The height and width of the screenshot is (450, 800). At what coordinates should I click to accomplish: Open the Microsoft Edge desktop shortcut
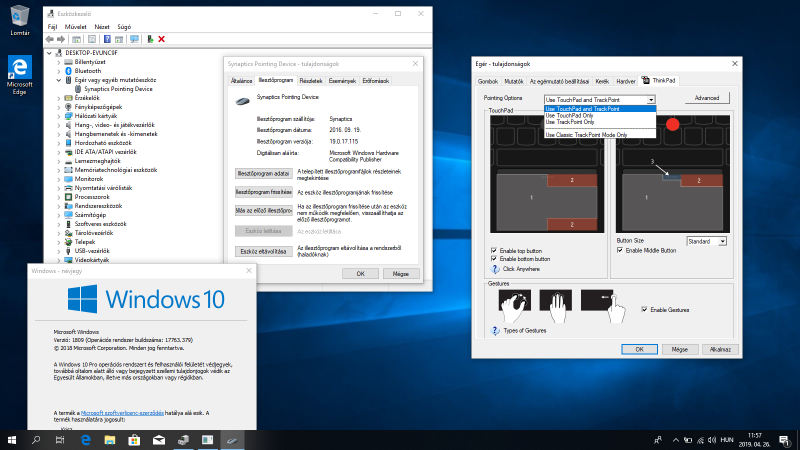[x=19, y=75]
